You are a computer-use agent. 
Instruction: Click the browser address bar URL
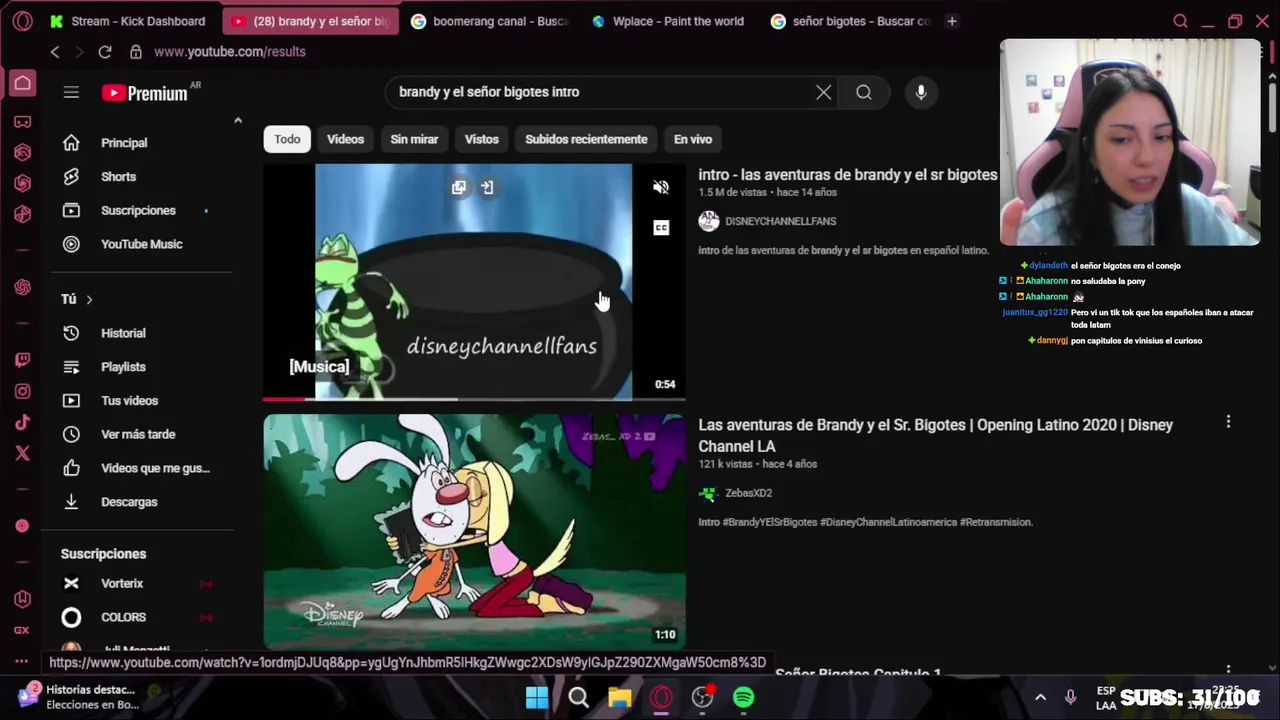(230, 52)
